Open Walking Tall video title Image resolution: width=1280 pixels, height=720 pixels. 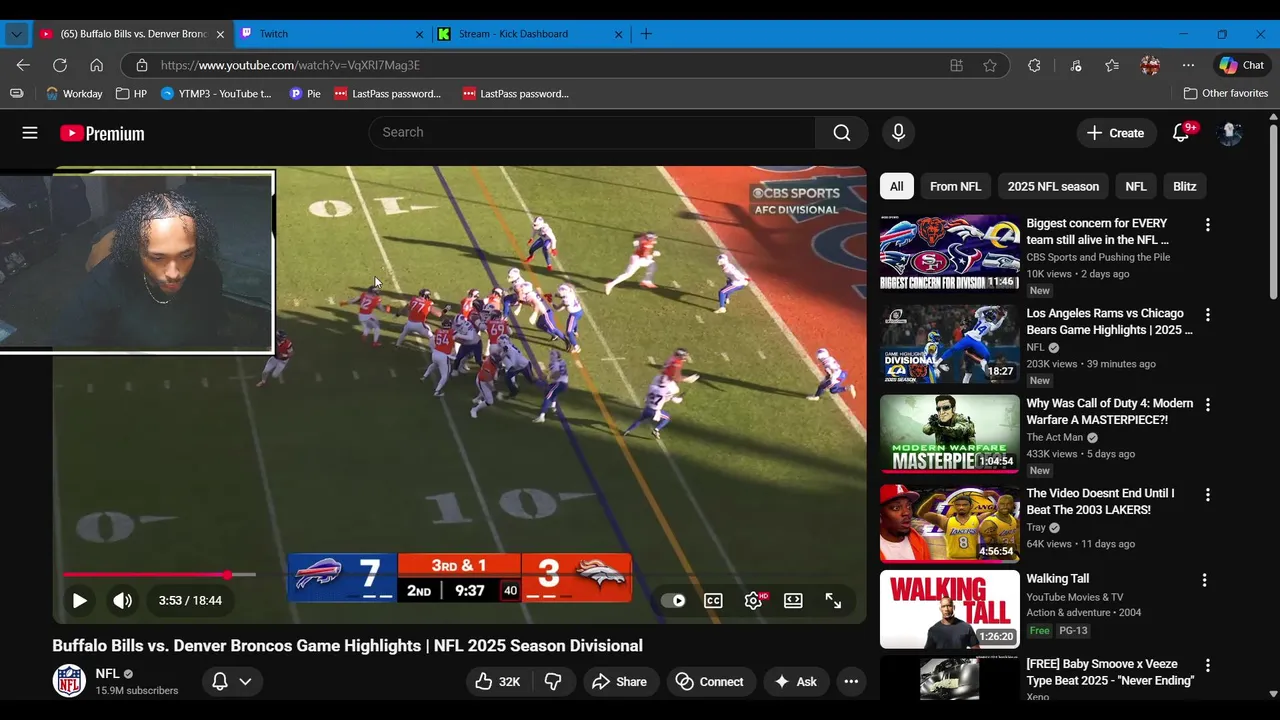1058,579
